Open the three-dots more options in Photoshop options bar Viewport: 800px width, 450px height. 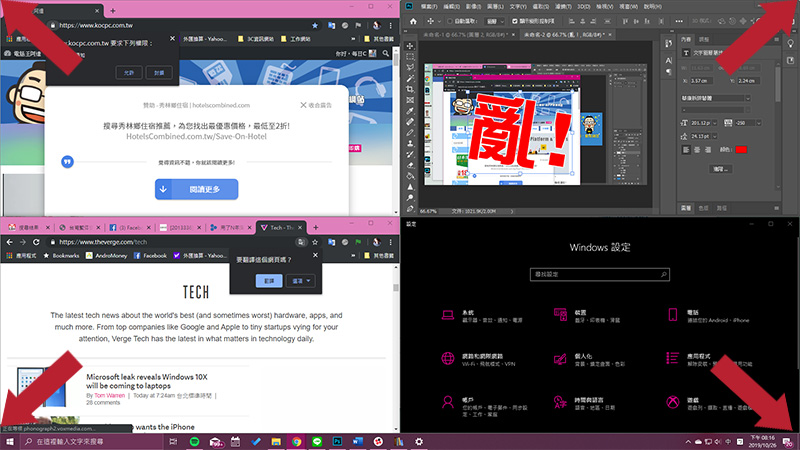(x=679, y=21)
